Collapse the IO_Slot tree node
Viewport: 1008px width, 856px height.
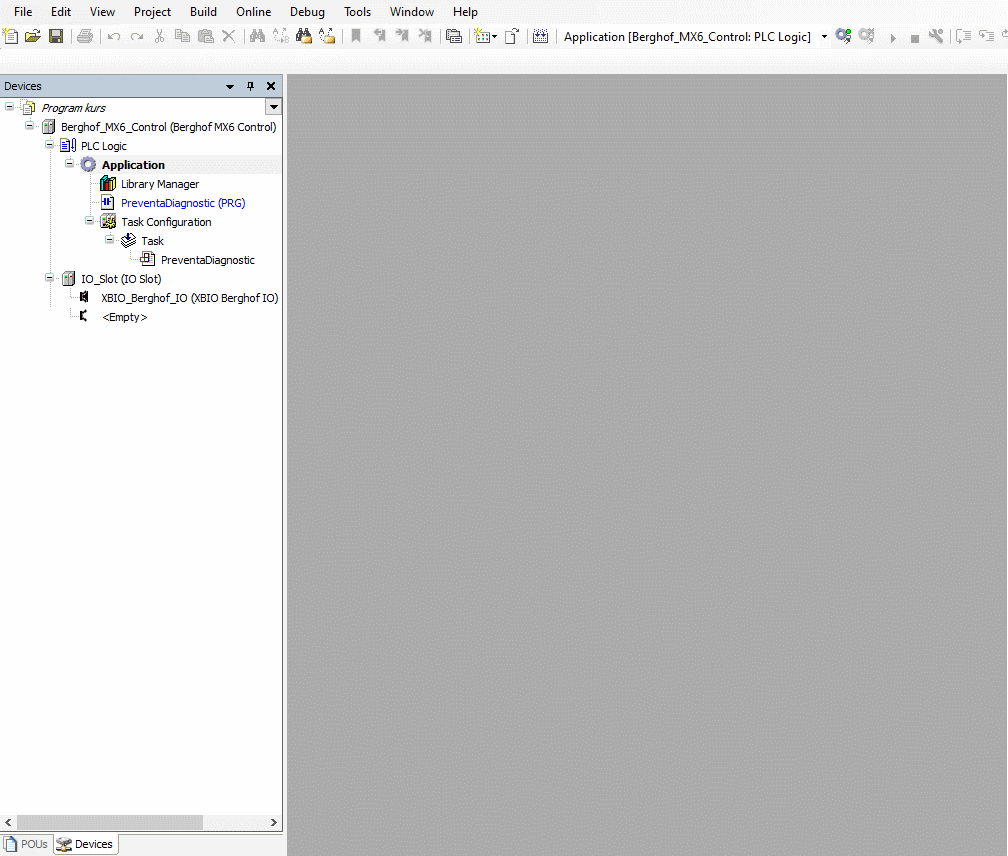coord(49,278)
